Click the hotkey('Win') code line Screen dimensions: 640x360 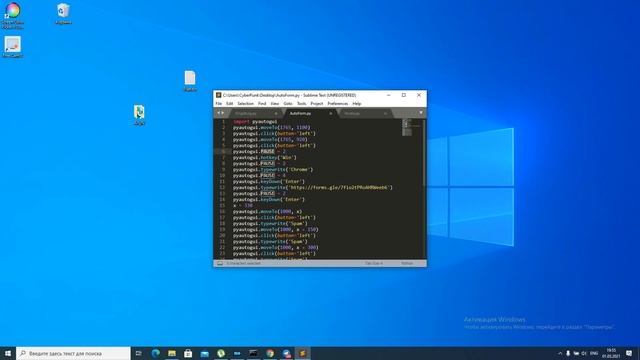264,158
